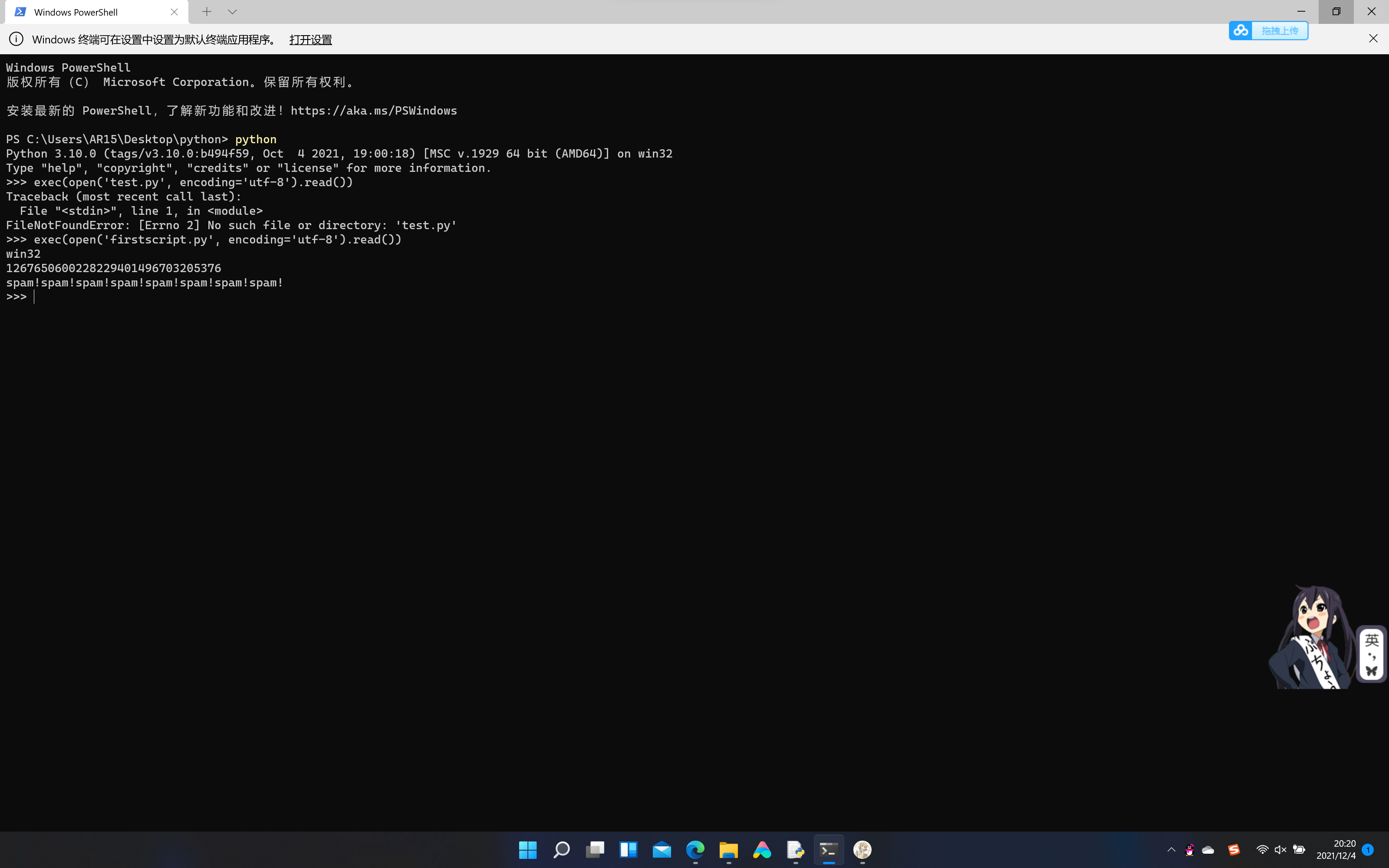The image size is (1389, 868).
Task: Click the muted volume tray icon
Action: coord(1280,850)
